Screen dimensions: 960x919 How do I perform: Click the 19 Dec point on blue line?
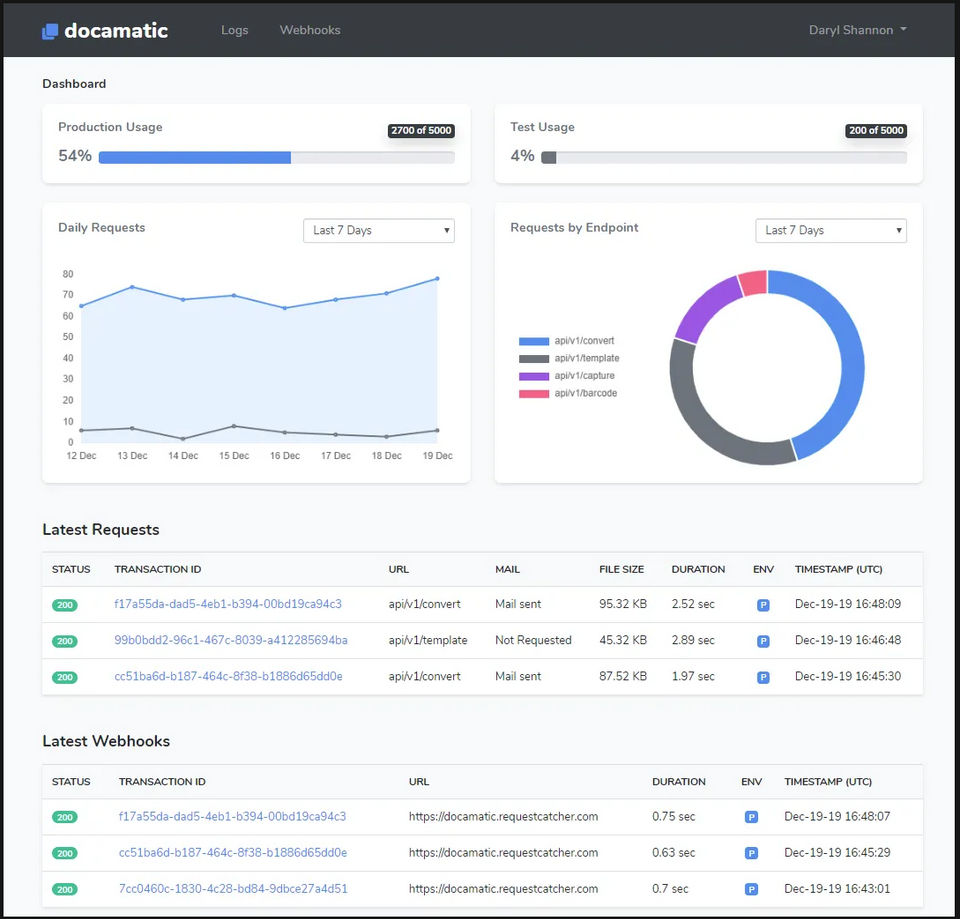click(437, 279)
